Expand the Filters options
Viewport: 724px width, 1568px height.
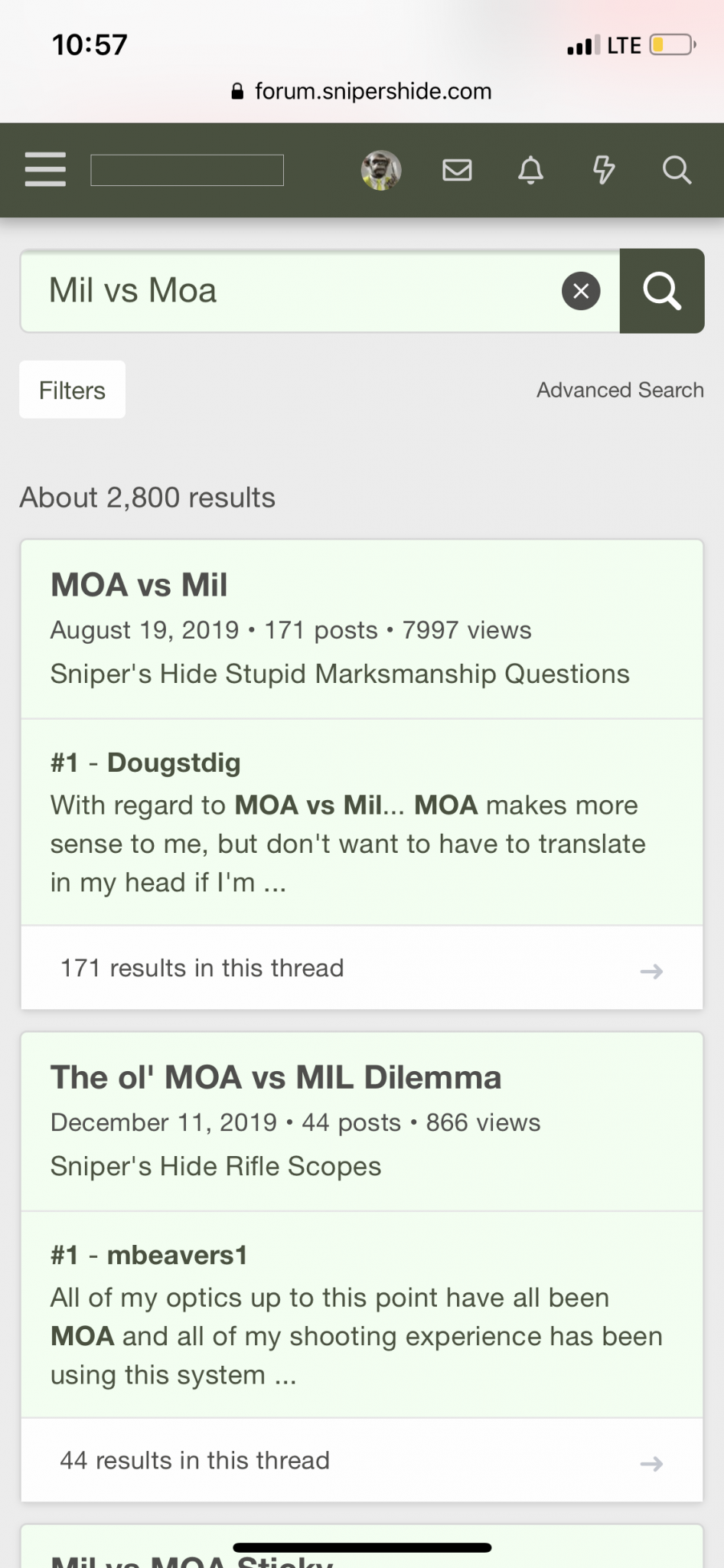73,390
